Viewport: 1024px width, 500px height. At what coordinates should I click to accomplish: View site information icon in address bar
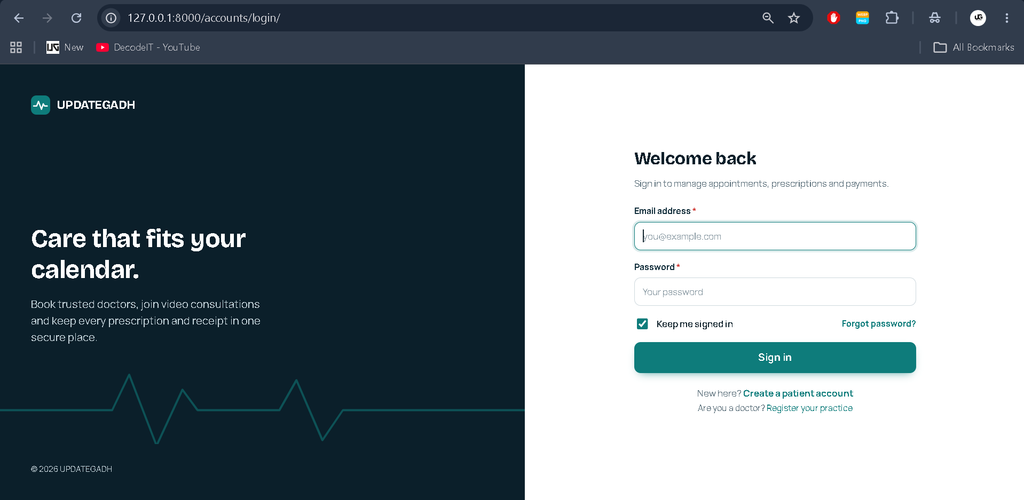coord(111,18)
